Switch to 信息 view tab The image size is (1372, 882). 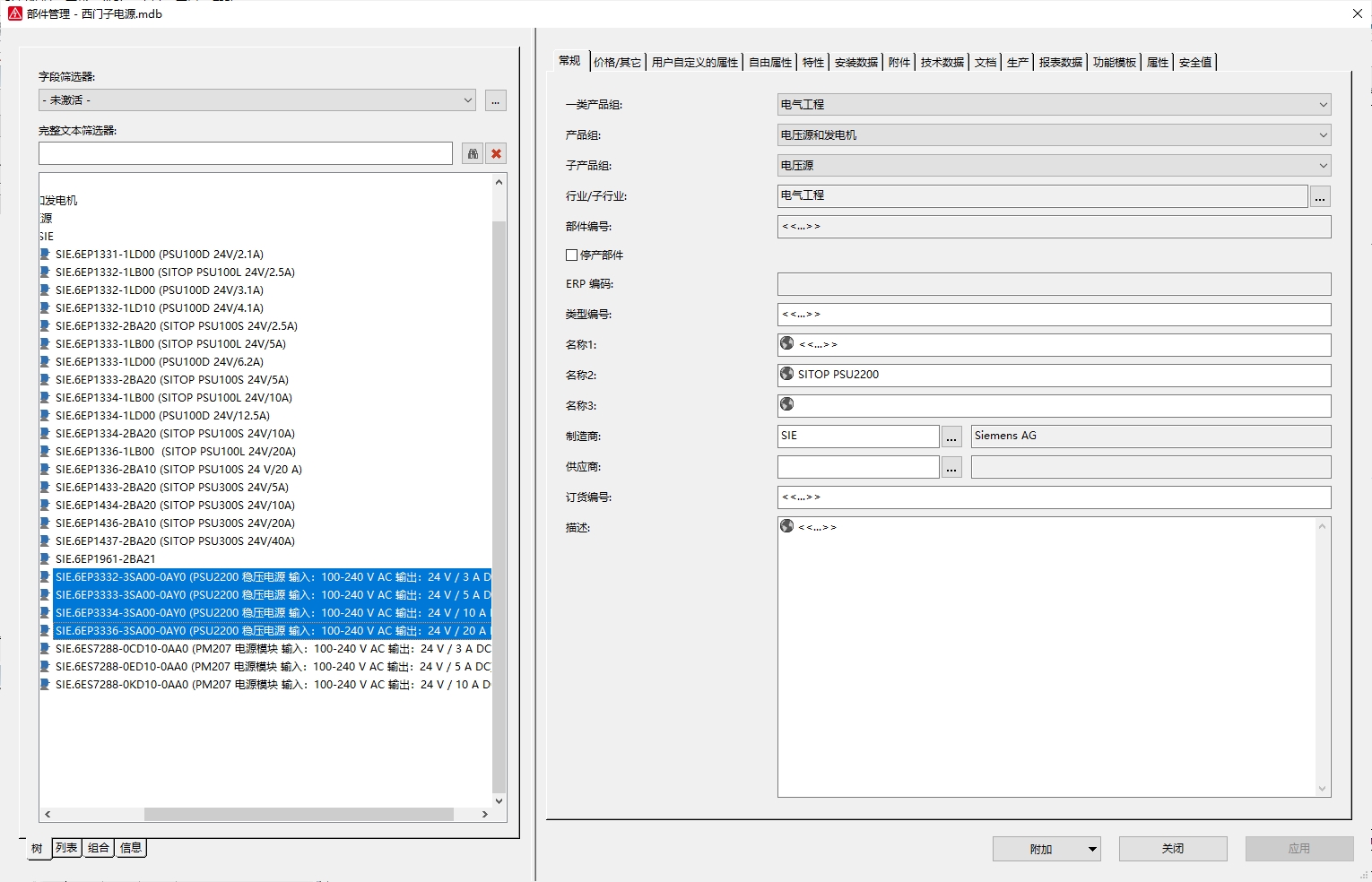click(x=131, y=848)
